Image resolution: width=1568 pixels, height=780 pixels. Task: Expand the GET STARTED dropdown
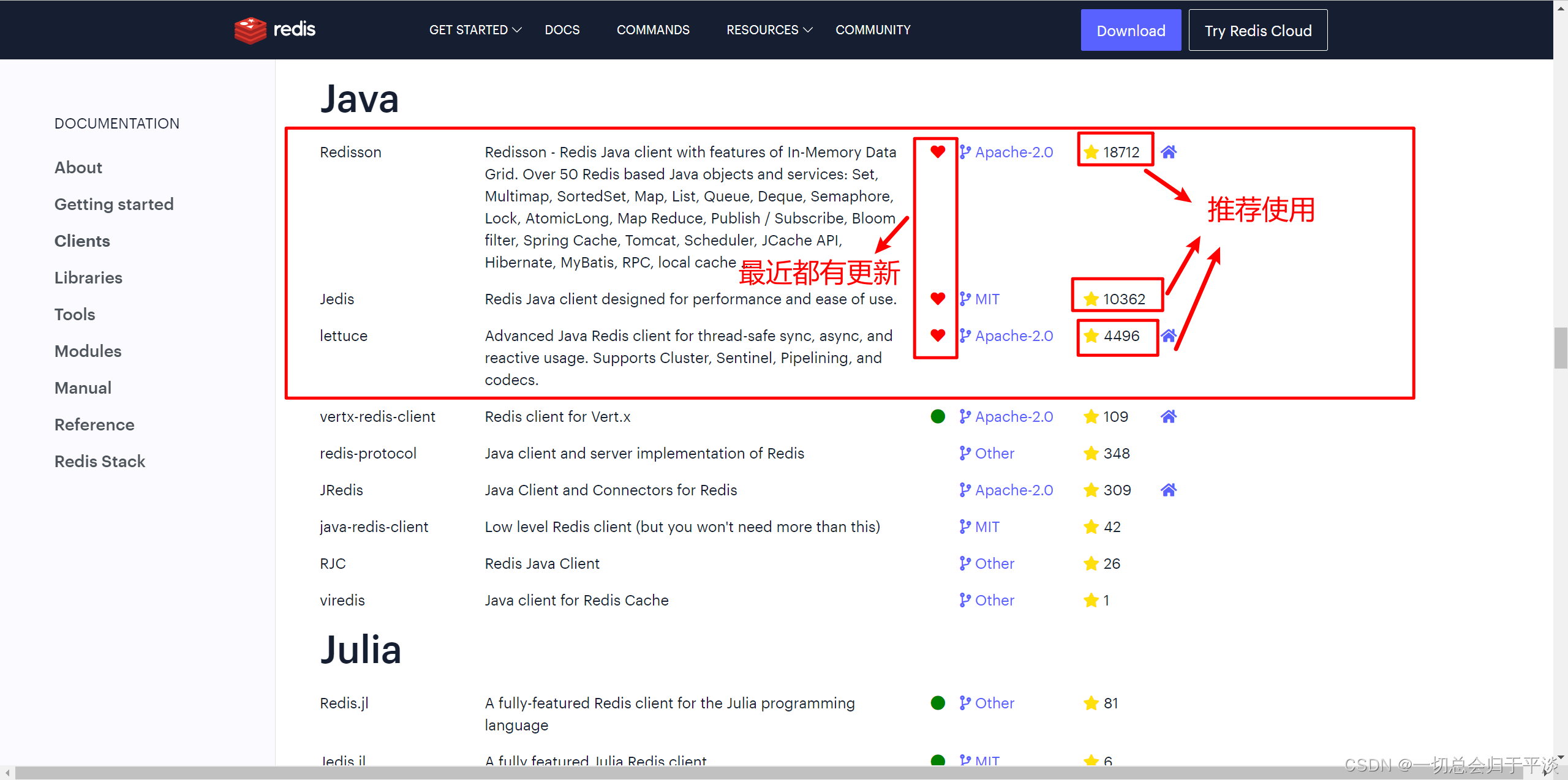(x=475, y=30)
